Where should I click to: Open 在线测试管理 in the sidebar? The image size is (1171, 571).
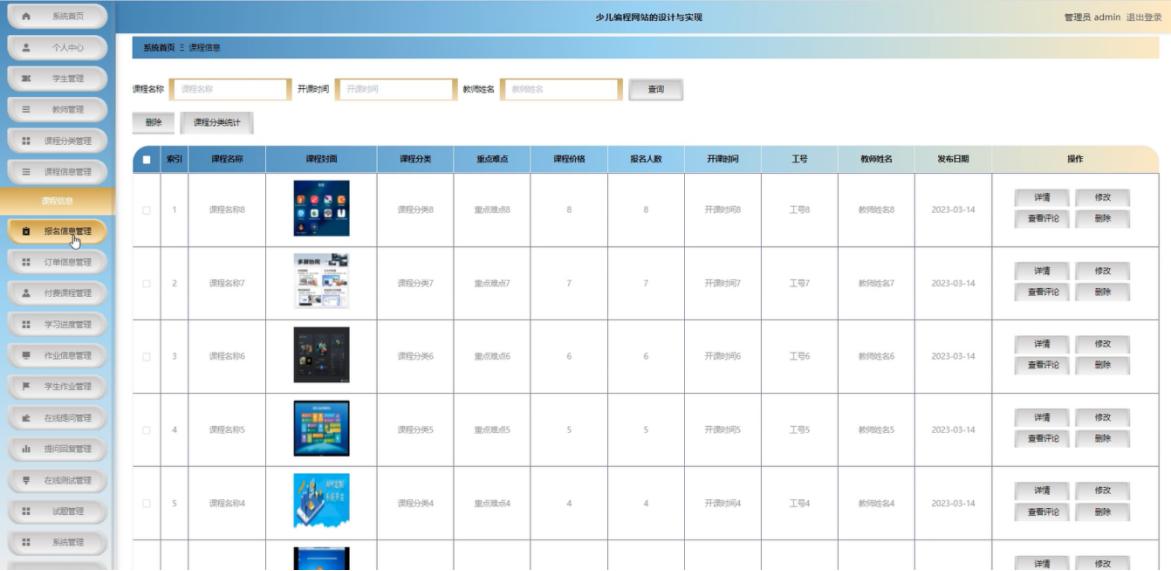pos(58,480)
